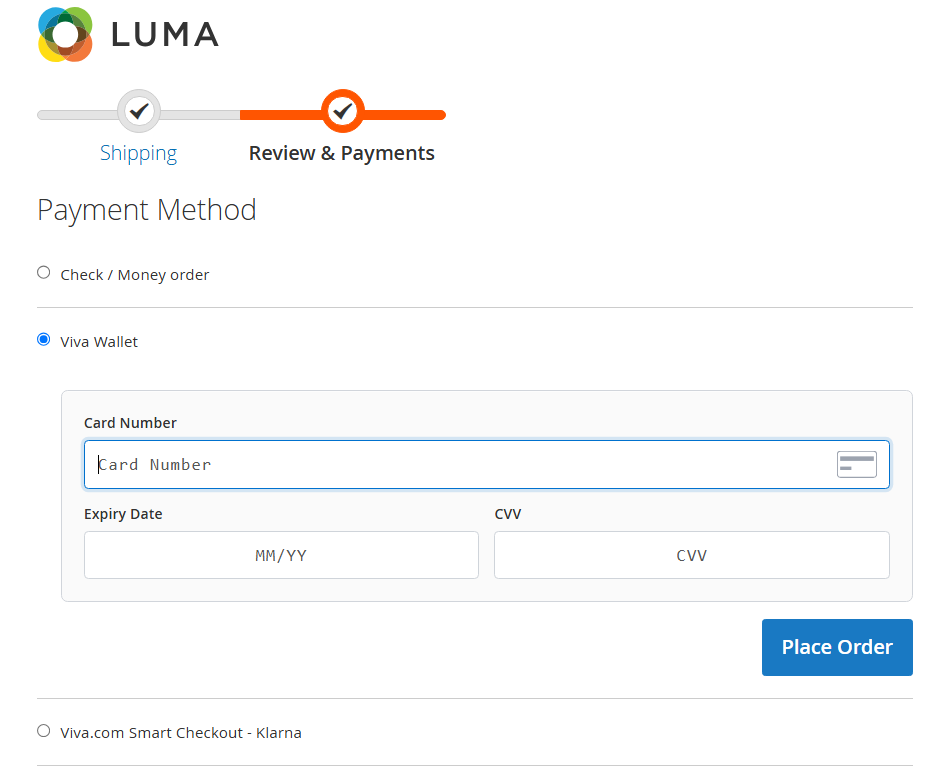This screenshot has width=936, height=775.
Task: Choose Viva.com Smart Checkout - Klarna option
Action: click(x=44, y=731)
